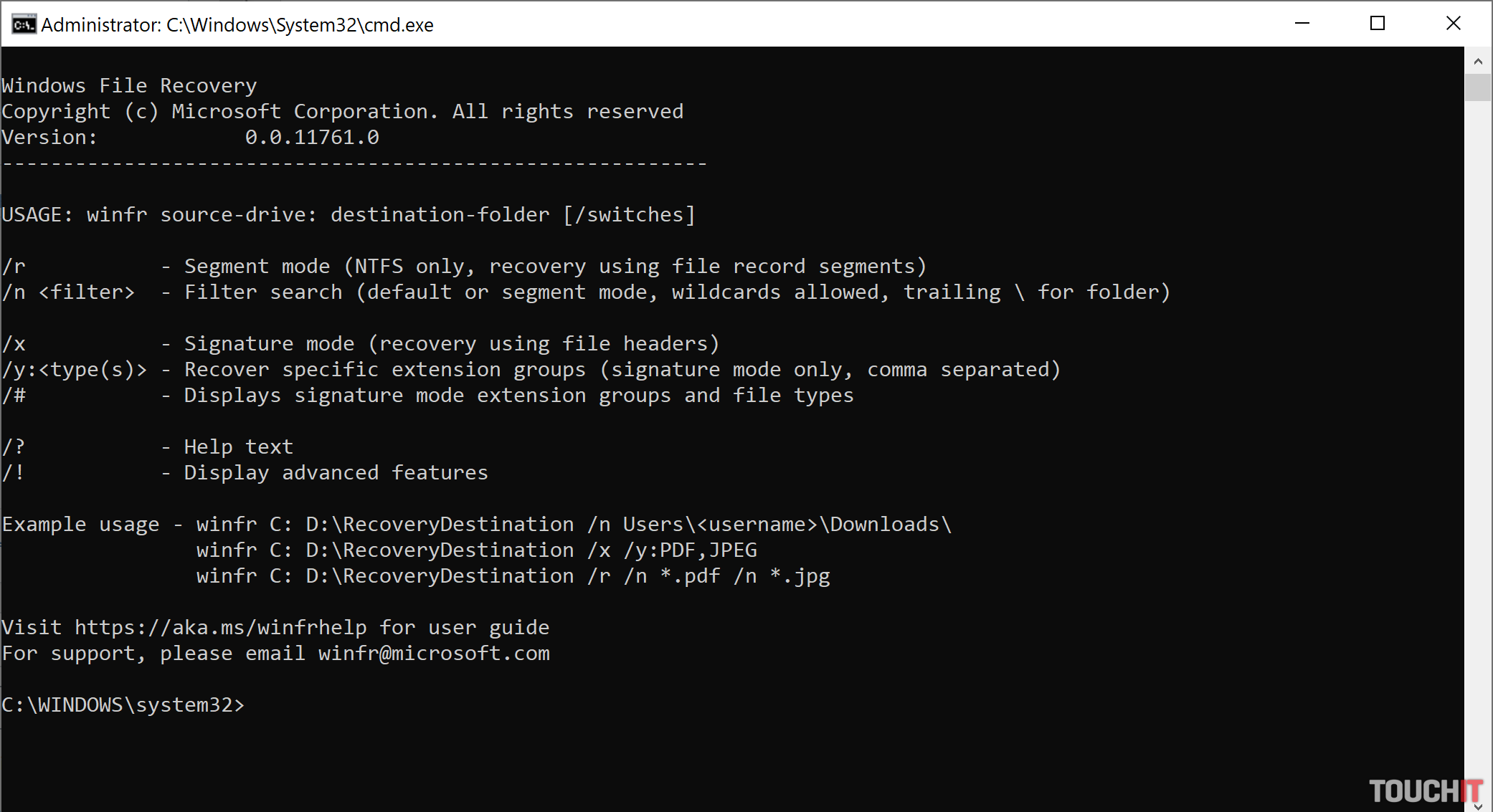This screenshot has width=1493, height=812.
Task: Click the TOUCHIT watermark logo
Action: coord(1425,791)
